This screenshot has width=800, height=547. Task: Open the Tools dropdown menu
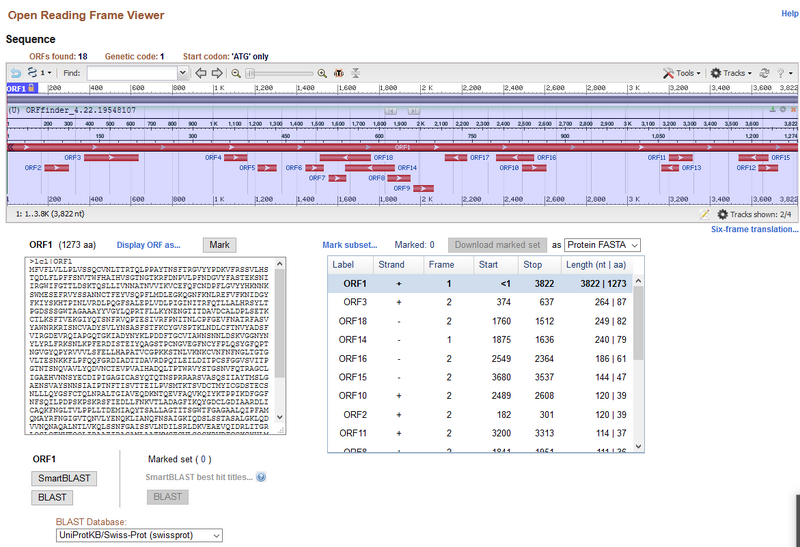pyautogui.click(x=683, y=73)
